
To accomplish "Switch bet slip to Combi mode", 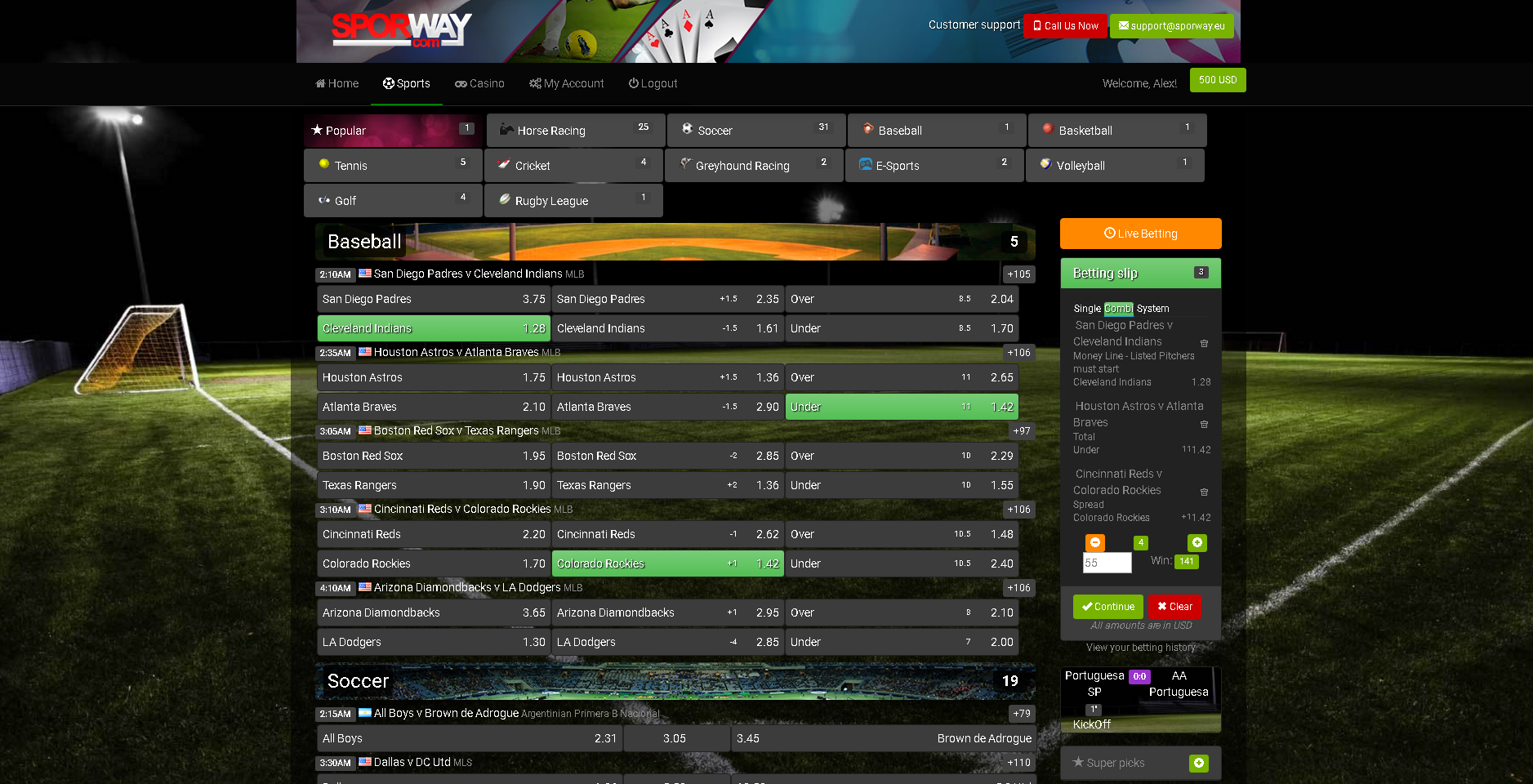I will 1118,309.
